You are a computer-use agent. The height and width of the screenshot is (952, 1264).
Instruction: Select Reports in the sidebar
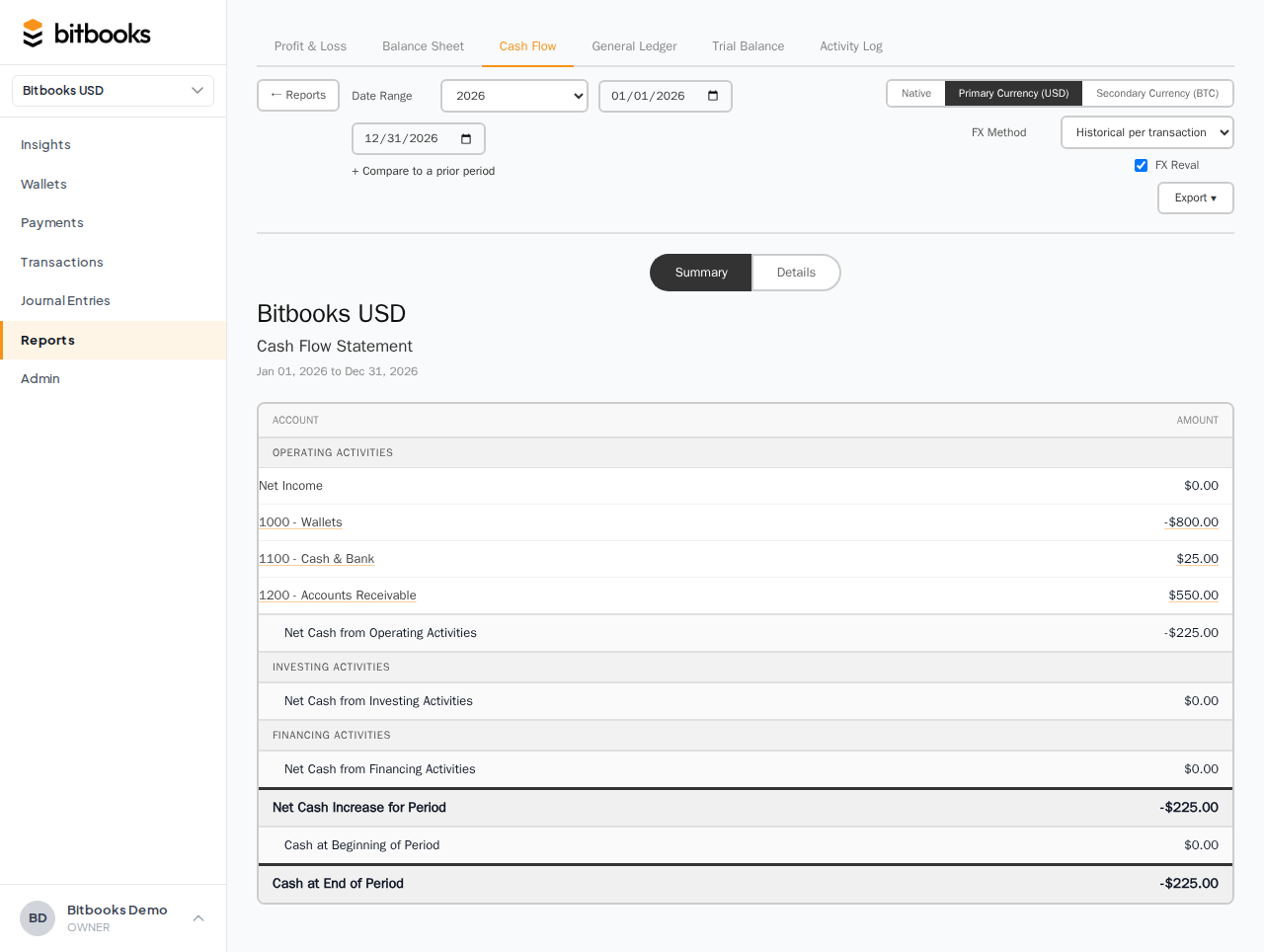[114, 341]
